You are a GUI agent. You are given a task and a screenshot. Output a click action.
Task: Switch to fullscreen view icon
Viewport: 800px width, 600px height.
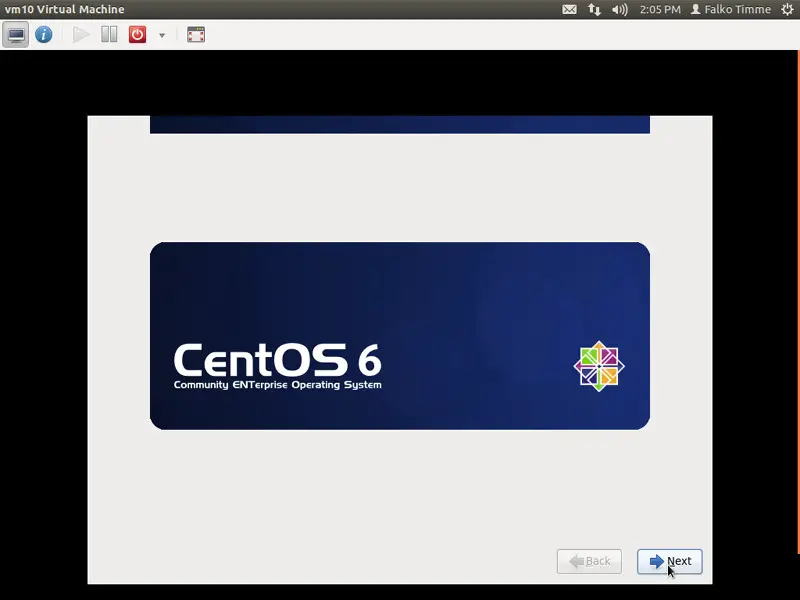[x=196, y=35]
